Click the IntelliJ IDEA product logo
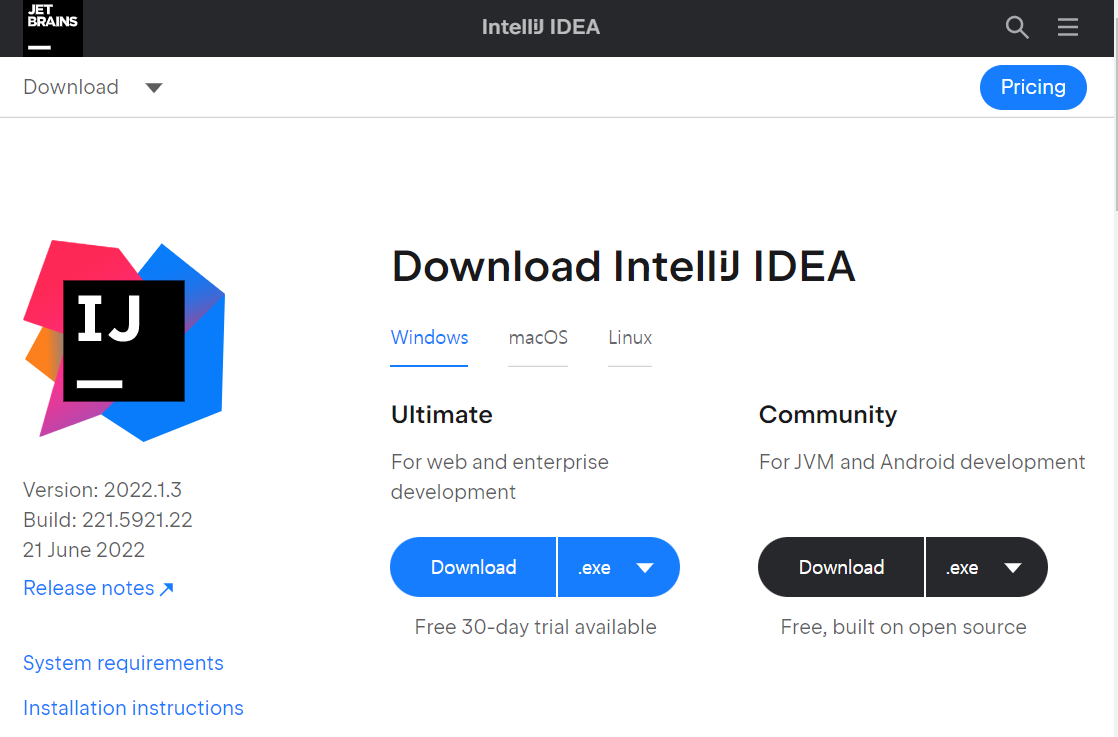Viewport: 1118px width, 737px height. [x=125, y=341]
